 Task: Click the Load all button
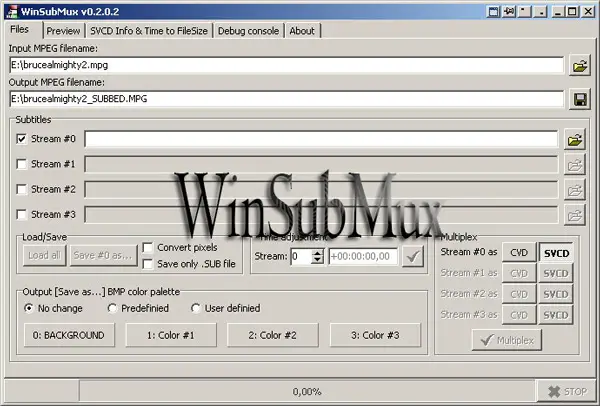tap(44, 255)
